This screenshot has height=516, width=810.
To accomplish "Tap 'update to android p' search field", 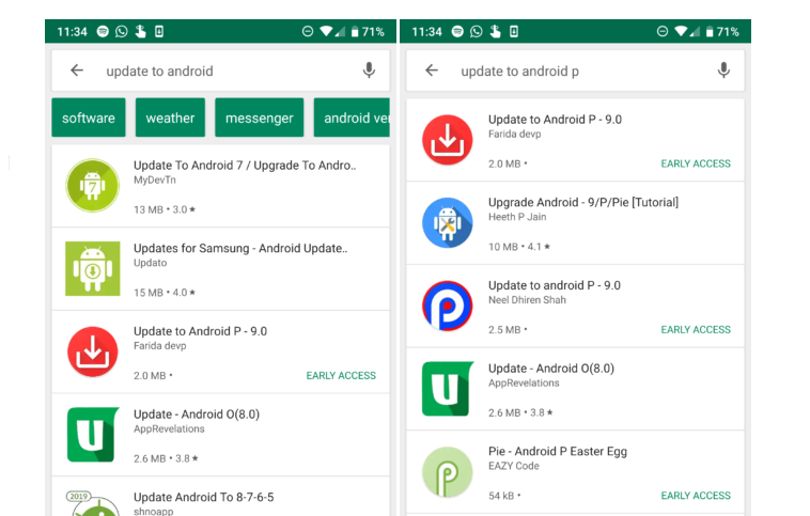I will (575, 71).
